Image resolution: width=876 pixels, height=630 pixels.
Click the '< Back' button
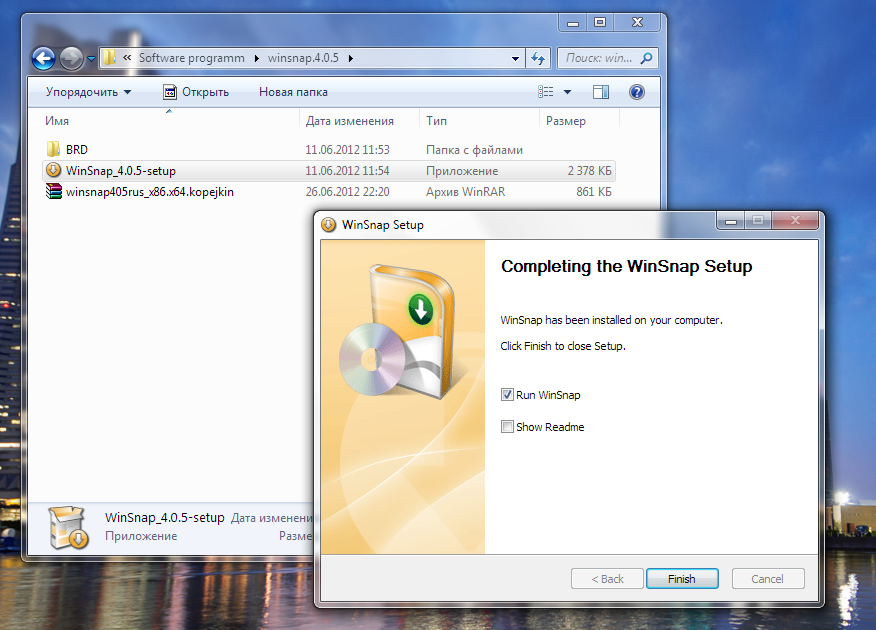click(607, 579)
